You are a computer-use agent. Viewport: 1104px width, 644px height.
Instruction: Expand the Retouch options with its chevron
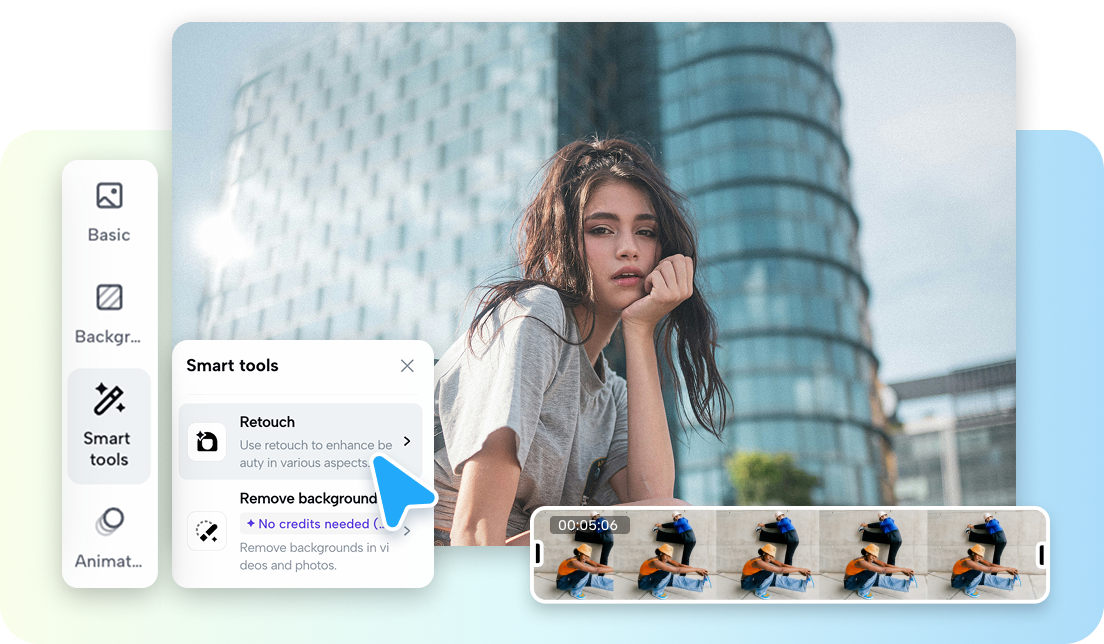pos(406,441)
